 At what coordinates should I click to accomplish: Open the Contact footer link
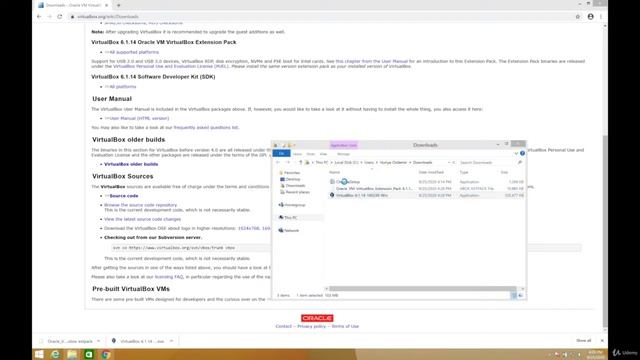coord(283,326)
